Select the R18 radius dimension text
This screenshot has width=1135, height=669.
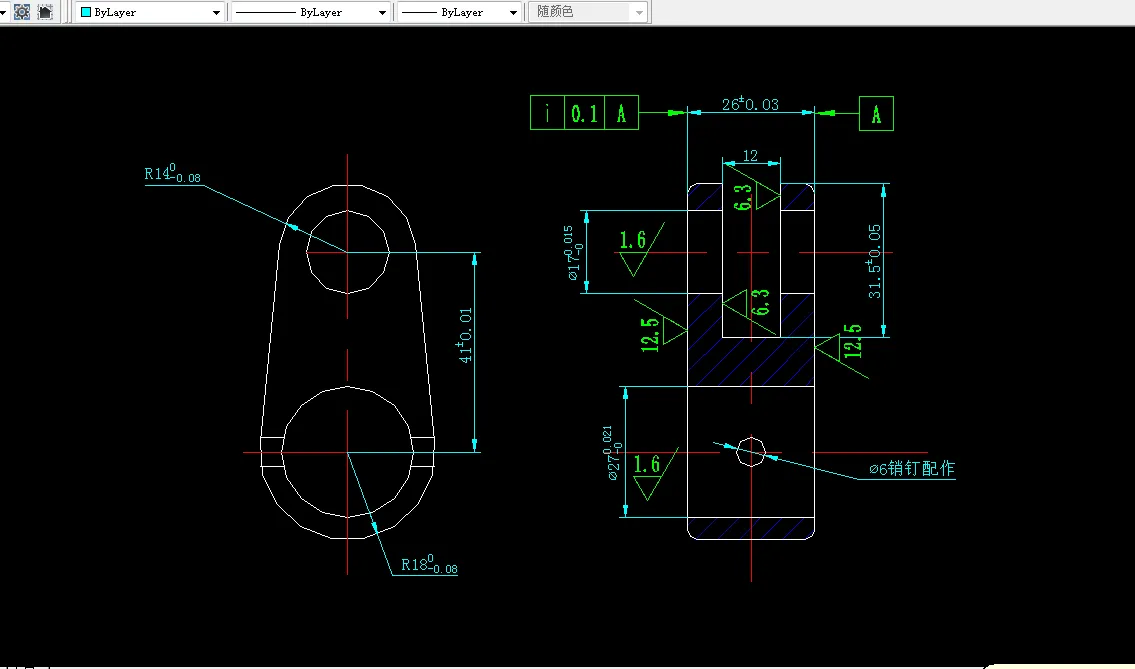(429, 564)
